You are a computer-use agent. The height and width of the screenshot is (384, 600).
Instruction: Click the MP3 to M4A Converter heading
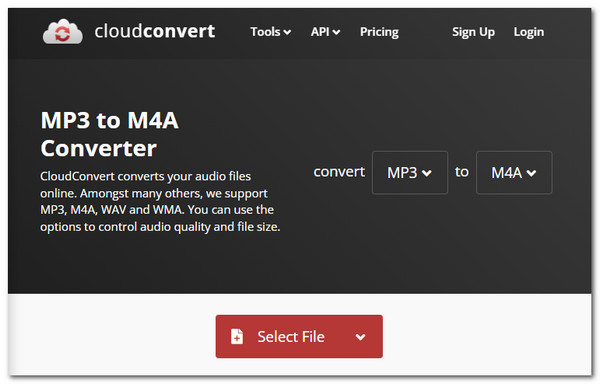click(109, 134)
